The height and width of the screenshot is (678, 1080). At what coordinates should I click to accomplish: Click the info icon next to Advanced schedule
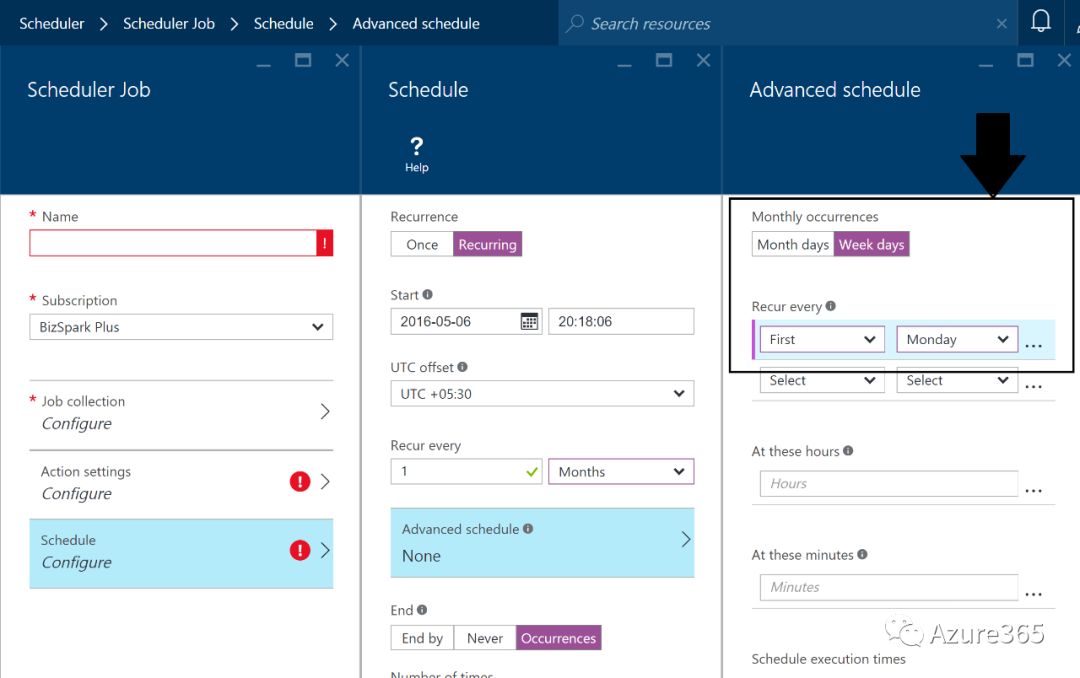(528, 529)
